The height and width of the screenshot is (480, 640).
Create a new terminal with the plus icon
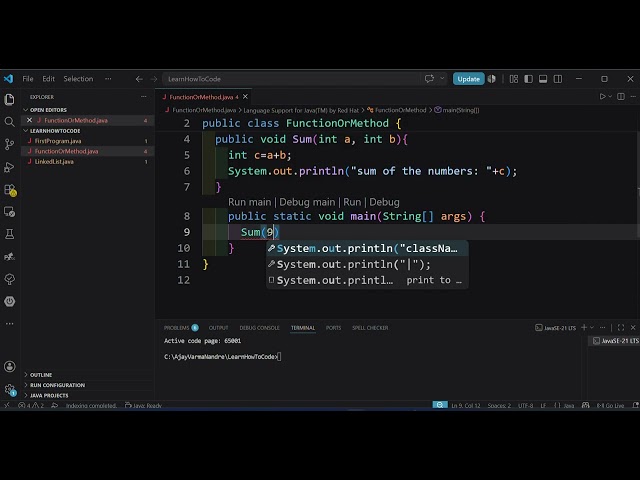click(x=584, y=327)
